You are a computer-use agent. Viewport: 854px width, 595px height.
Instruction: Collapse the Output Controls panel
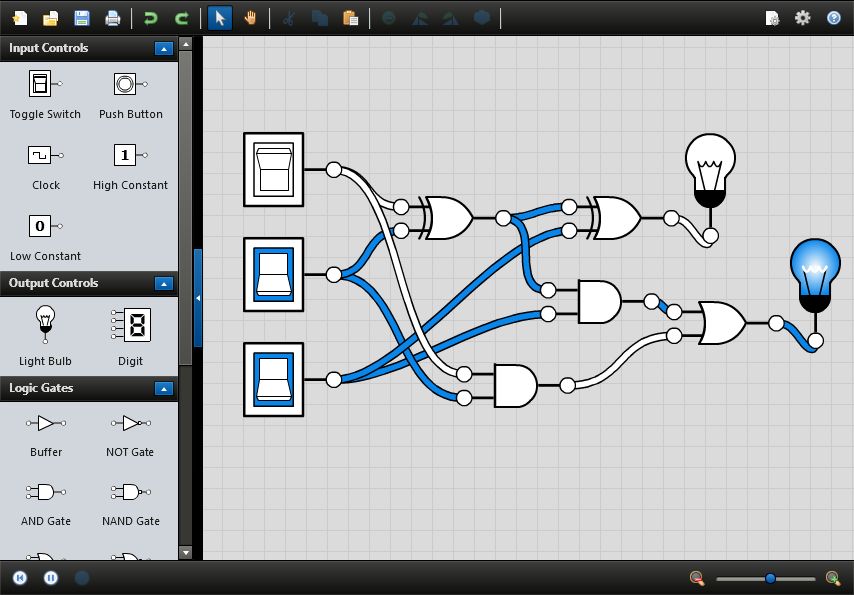(164, 283)
